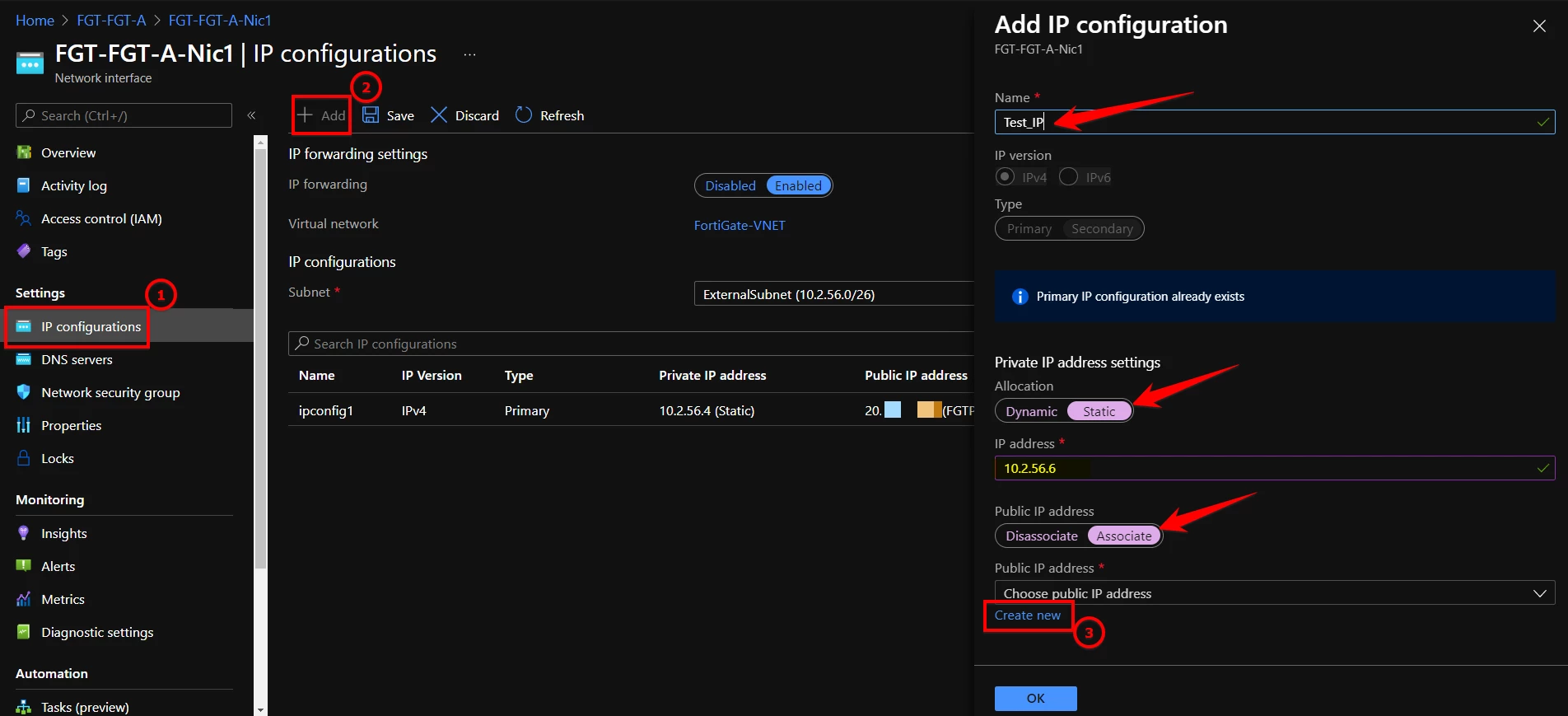Click the Properties icon
The width and height of the screenshot is (1568, 716).
24,425
